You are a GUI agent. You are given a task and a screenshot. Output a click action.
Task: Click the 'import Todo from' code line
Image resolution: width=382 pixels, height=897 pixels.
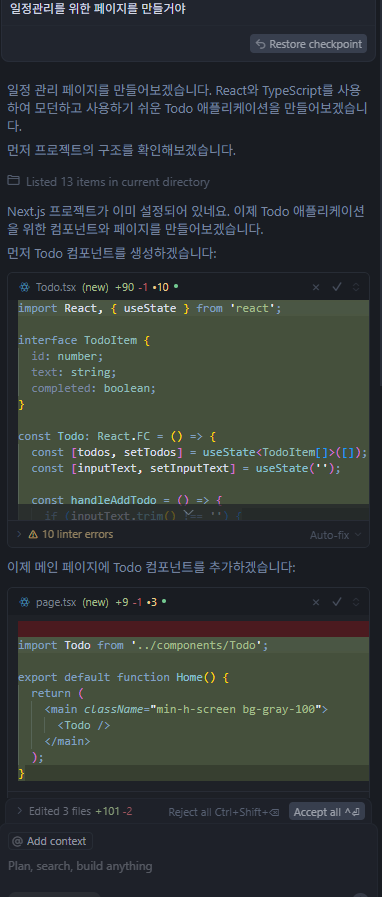tap(143, 645)
